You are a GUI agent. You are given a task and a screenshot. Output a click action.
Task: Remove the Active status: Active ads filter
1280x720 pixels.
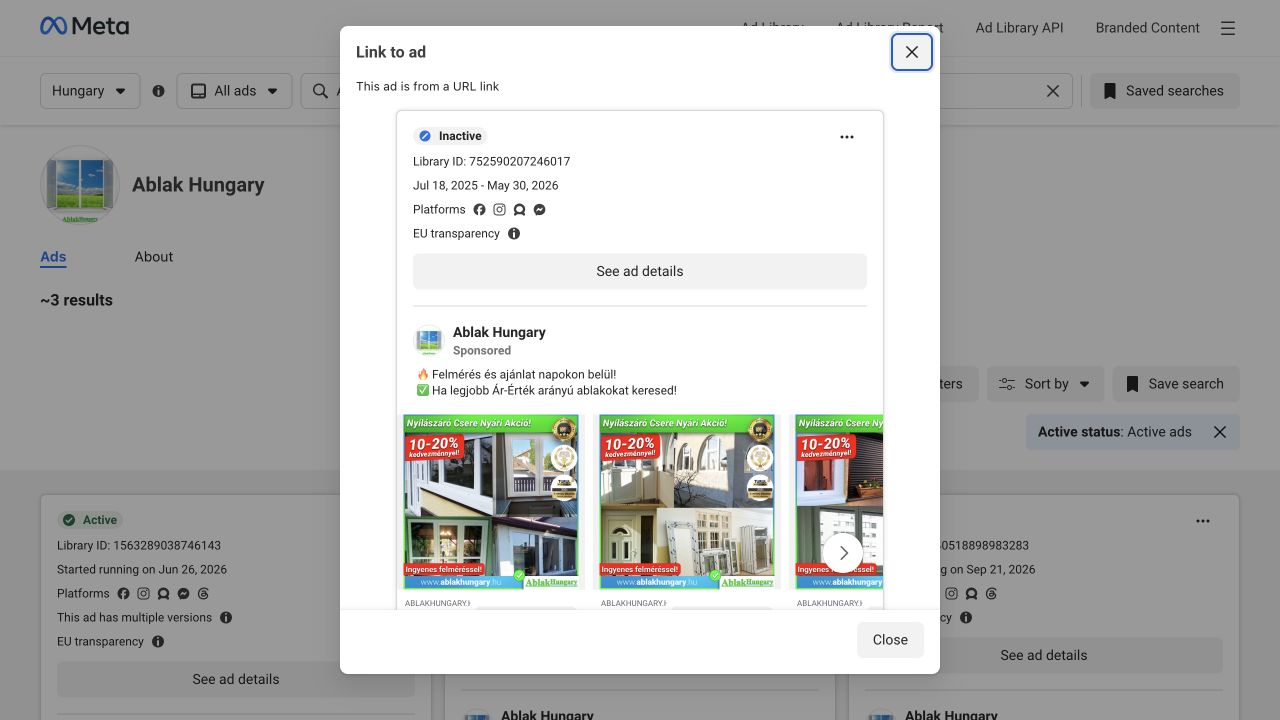(x=1220, y=432)
